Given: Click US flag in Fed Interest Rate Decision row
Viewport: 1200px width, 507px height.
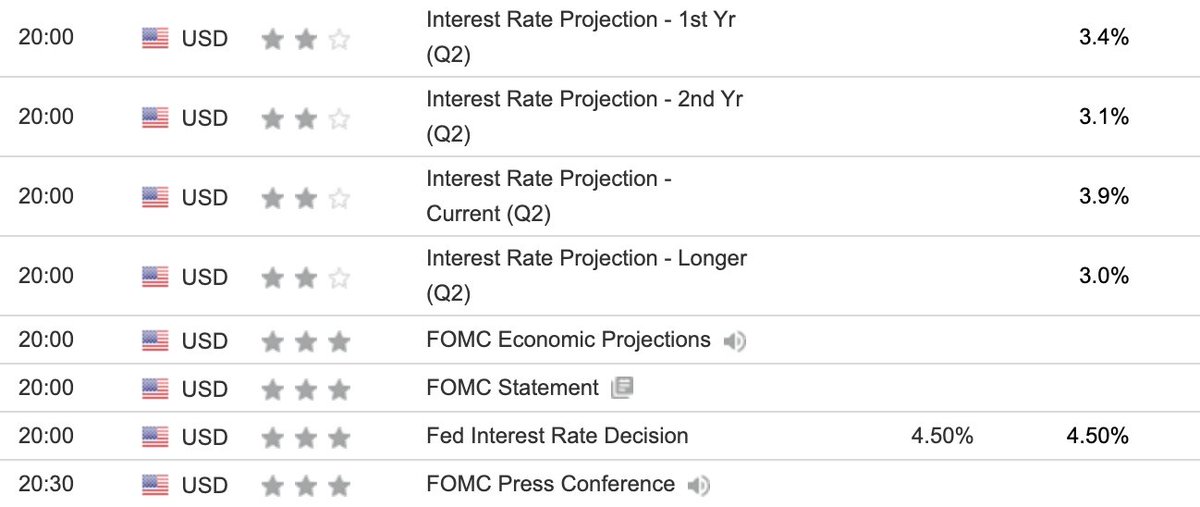Looking at the screenshot, I should (155, 437).
